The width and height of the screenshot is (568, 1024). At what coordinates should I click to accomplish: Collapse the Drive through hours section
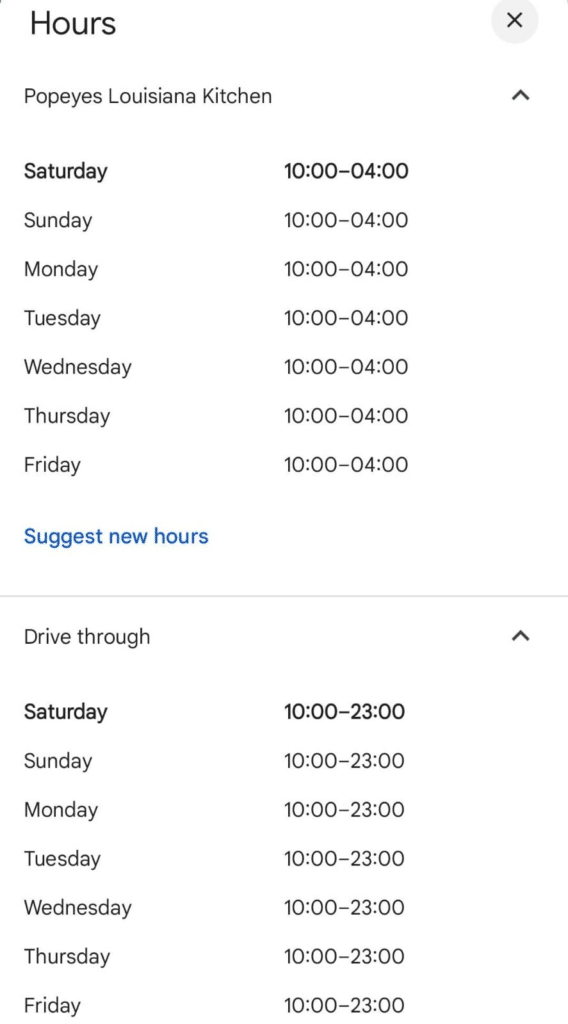pyautogui.click(x=520, y=636)
